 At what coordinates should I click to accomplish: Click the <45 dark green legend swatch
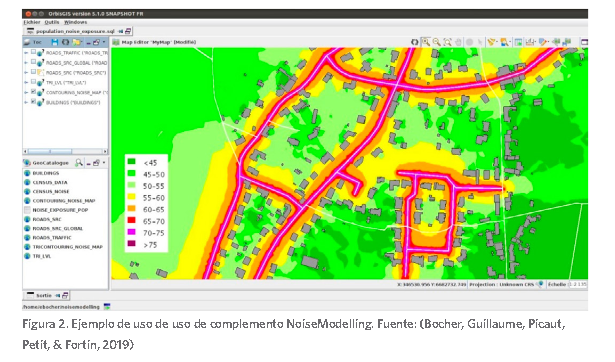click(x=131, y=161)
